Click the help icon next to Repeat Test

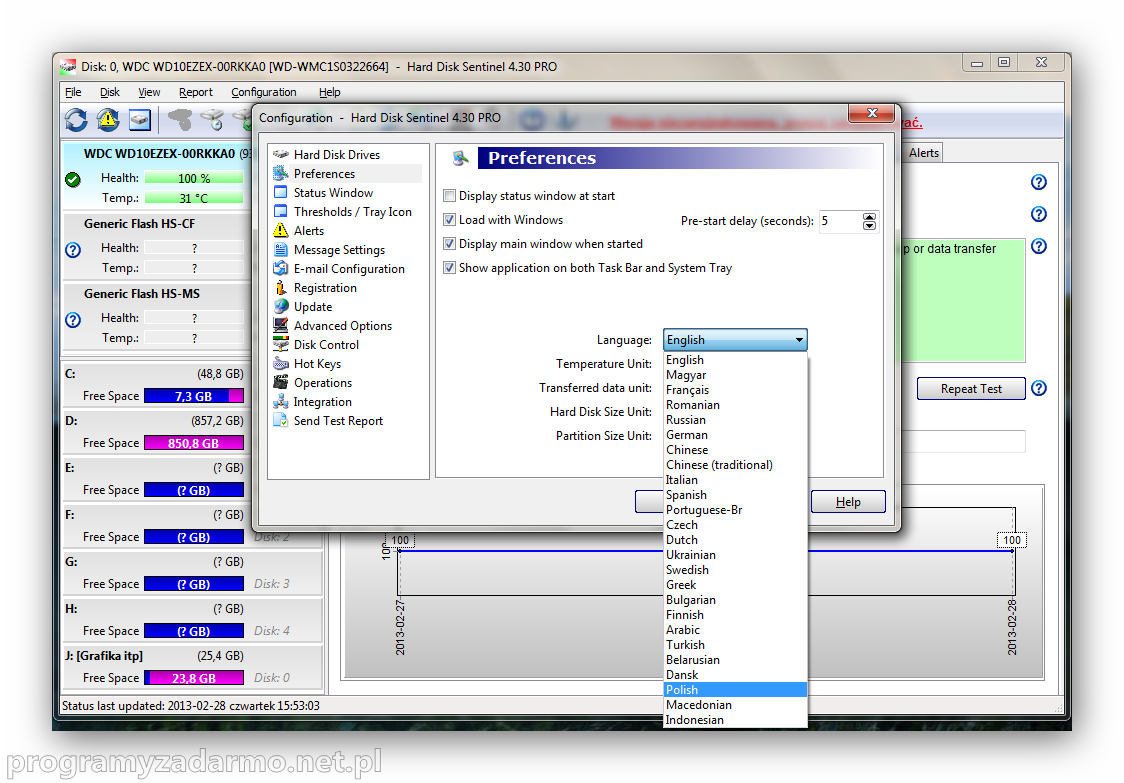1039,389
